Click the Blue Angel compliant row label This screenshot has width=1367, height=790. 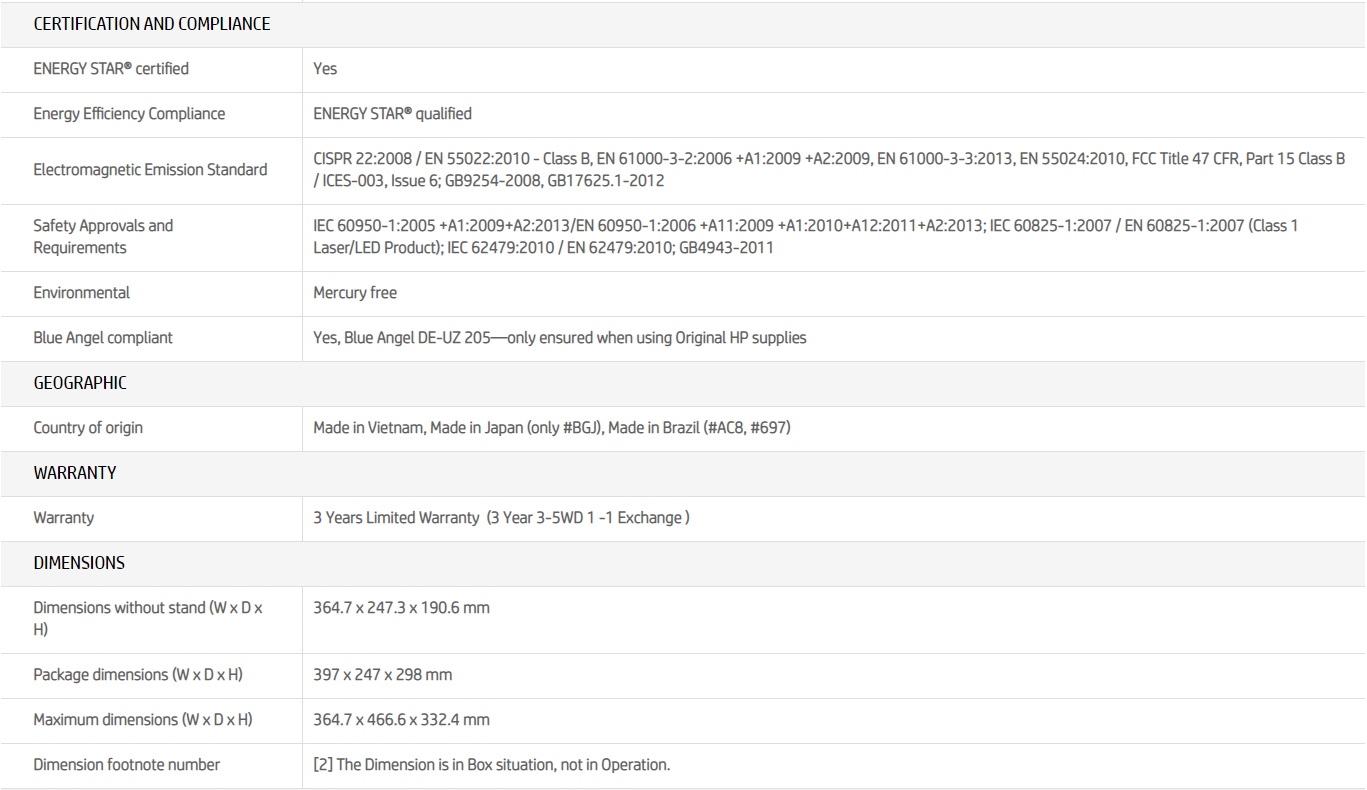(x=103, y=338)
